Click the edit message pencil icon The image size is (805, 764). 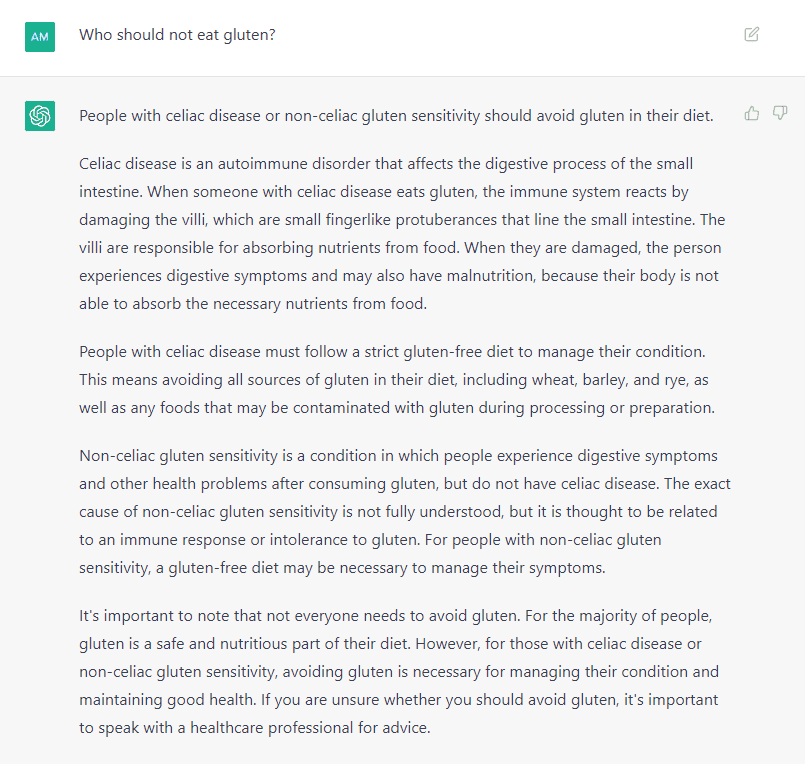752,34
